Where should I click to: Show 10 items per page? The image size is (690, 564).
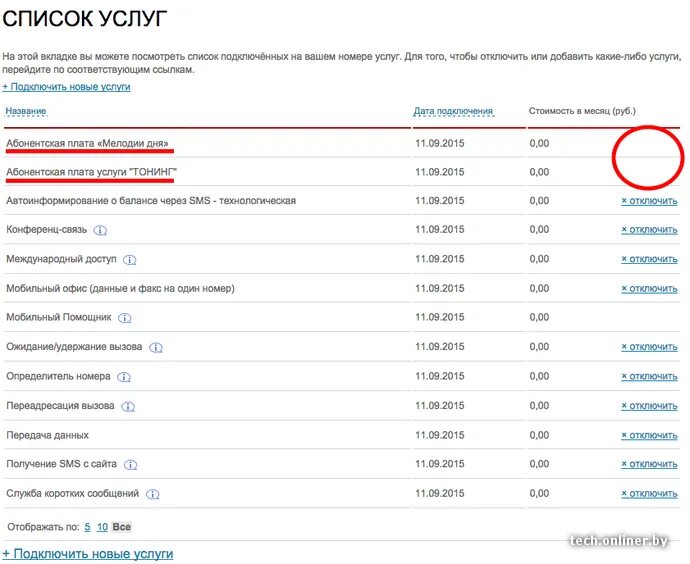pyautogui.click(x=103, y=527)
